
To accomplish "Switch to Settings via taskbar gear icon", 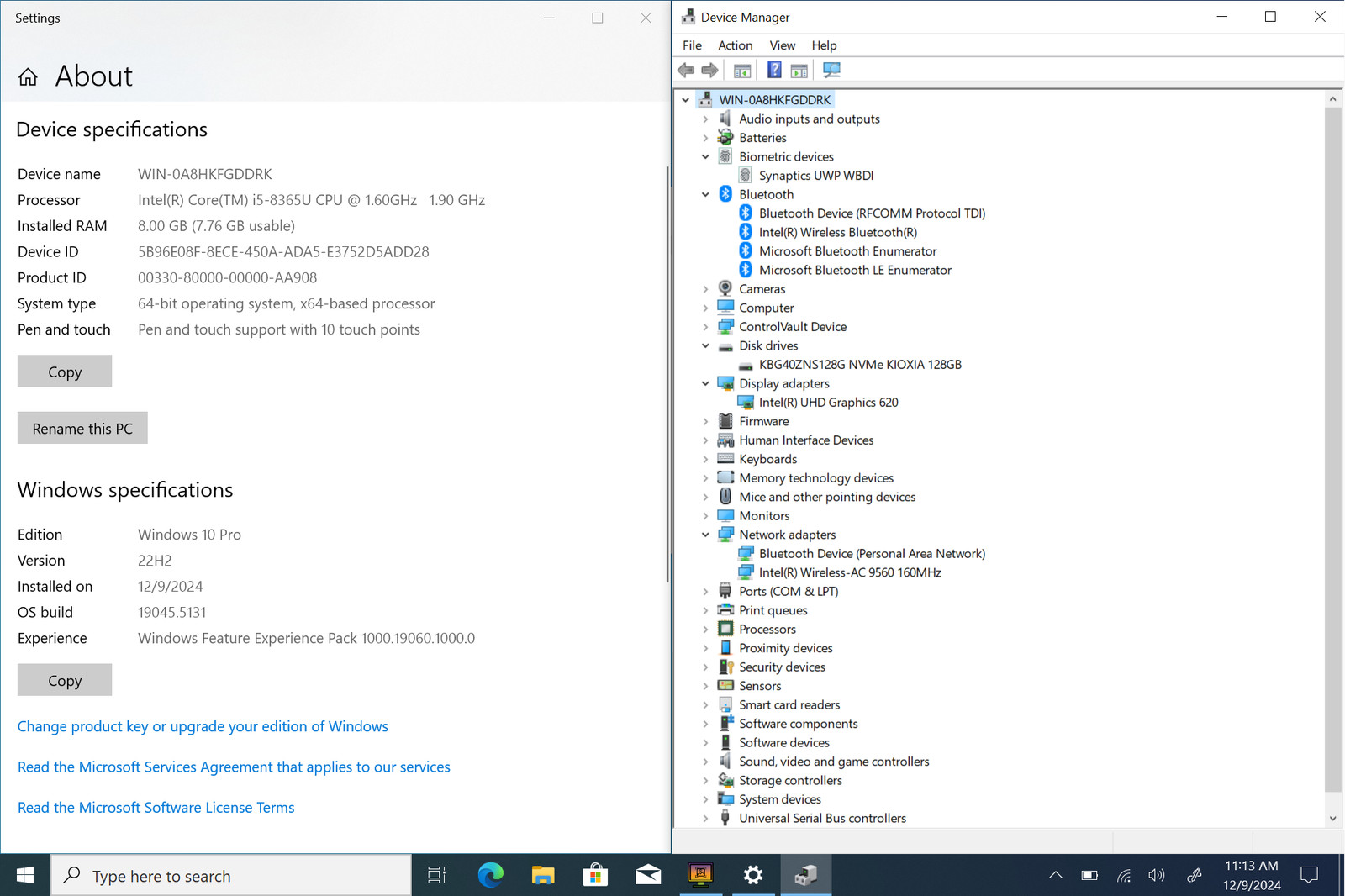I will pos(753,876).
